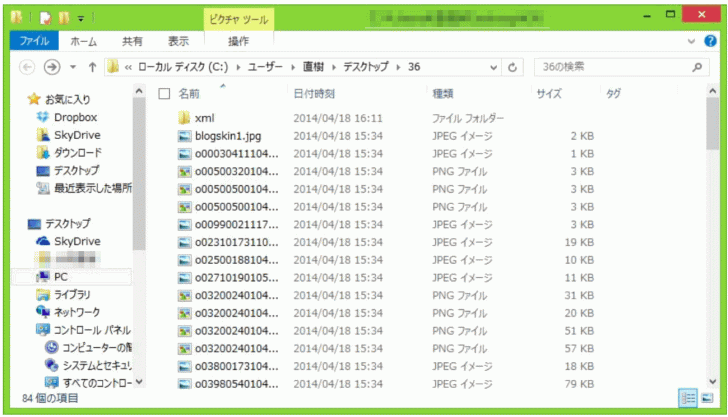Open the xml folder
728x417 pixels.
pos(203,118)
